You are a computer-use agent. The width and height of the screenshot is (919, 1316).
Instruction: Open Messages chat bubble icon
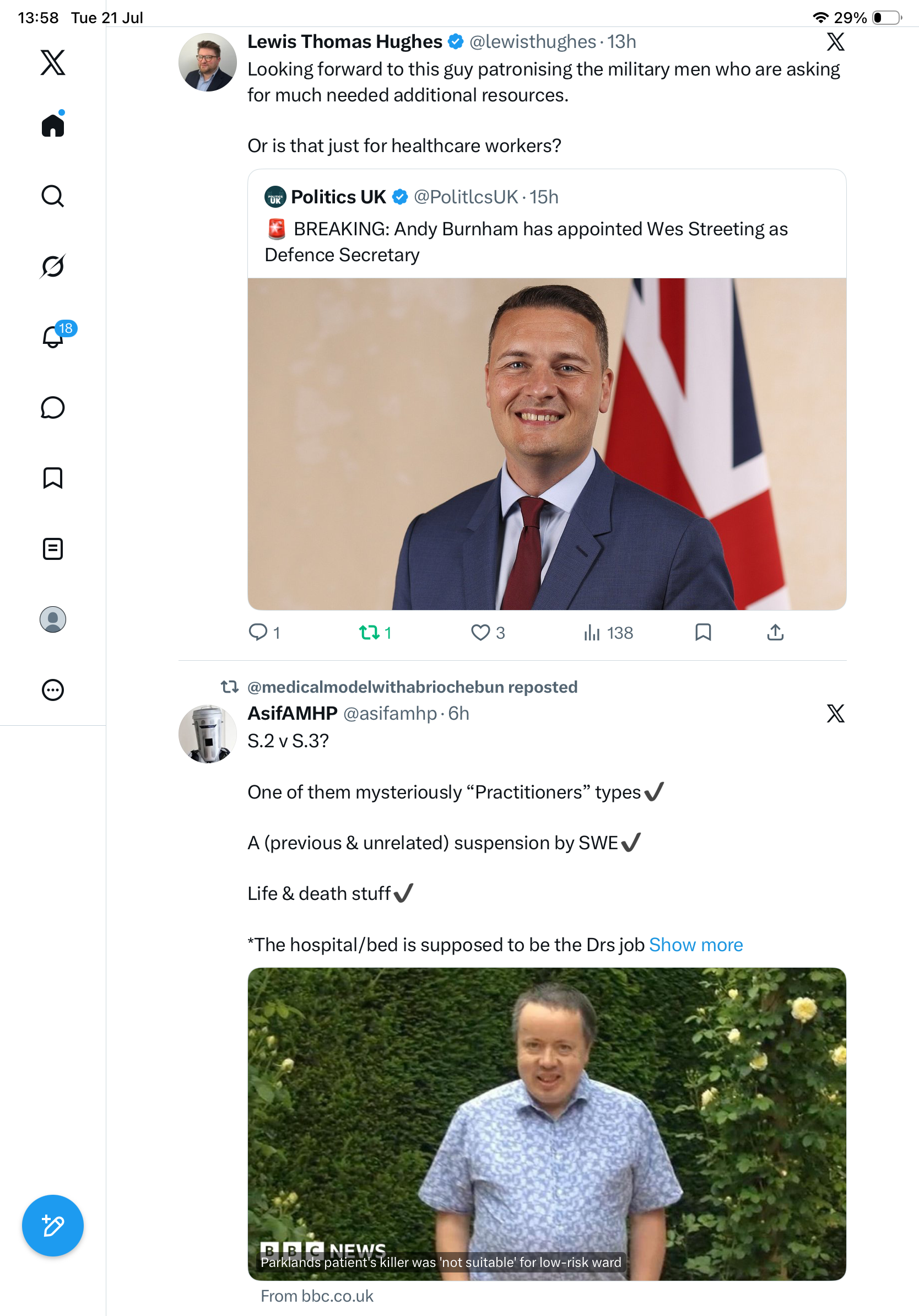[x=53, y=407]
